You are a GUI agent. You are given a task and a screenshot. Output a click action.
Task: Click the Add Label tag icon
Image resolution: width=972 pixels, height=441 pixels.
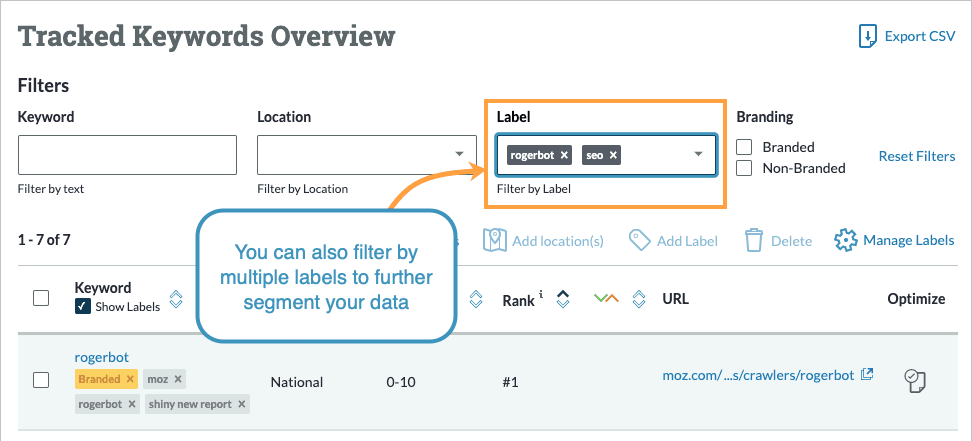(640, 240)
